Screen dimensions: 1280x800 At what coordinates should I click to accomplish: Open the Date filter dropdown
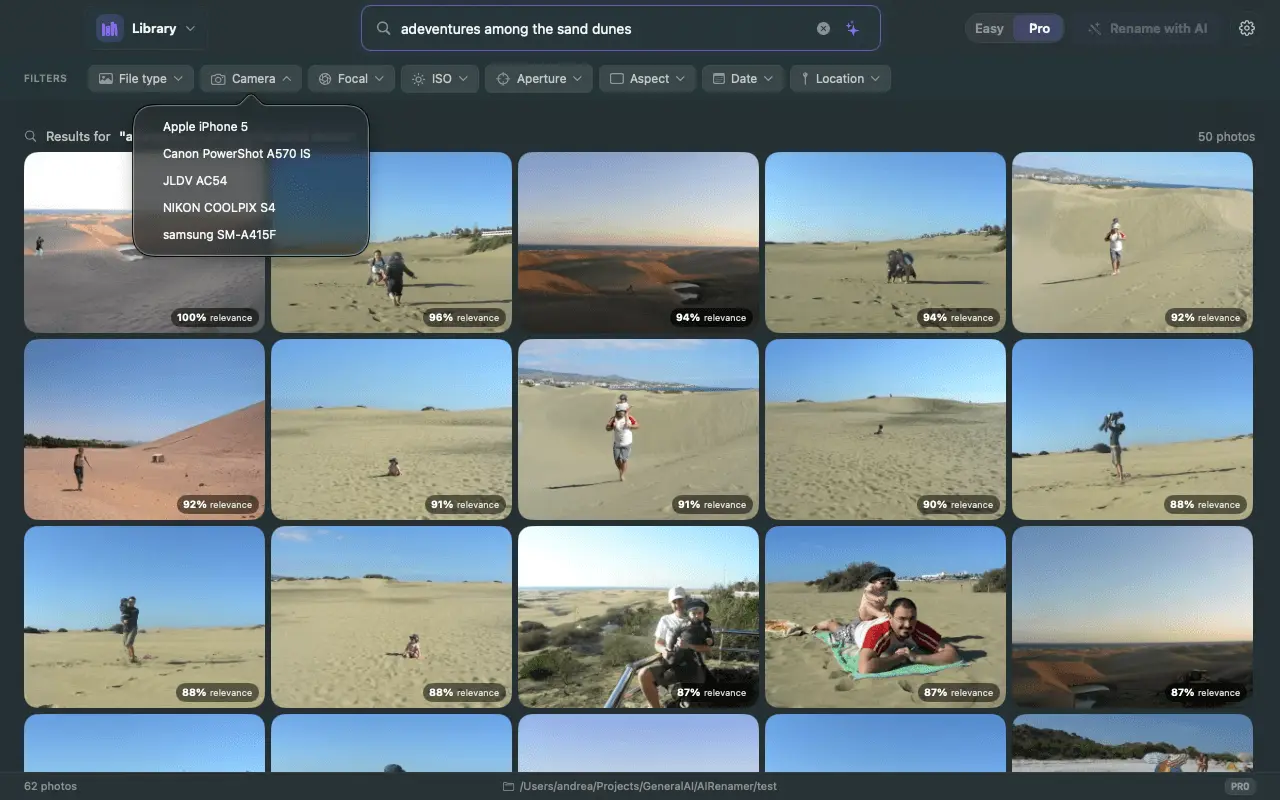pos(743,79)
